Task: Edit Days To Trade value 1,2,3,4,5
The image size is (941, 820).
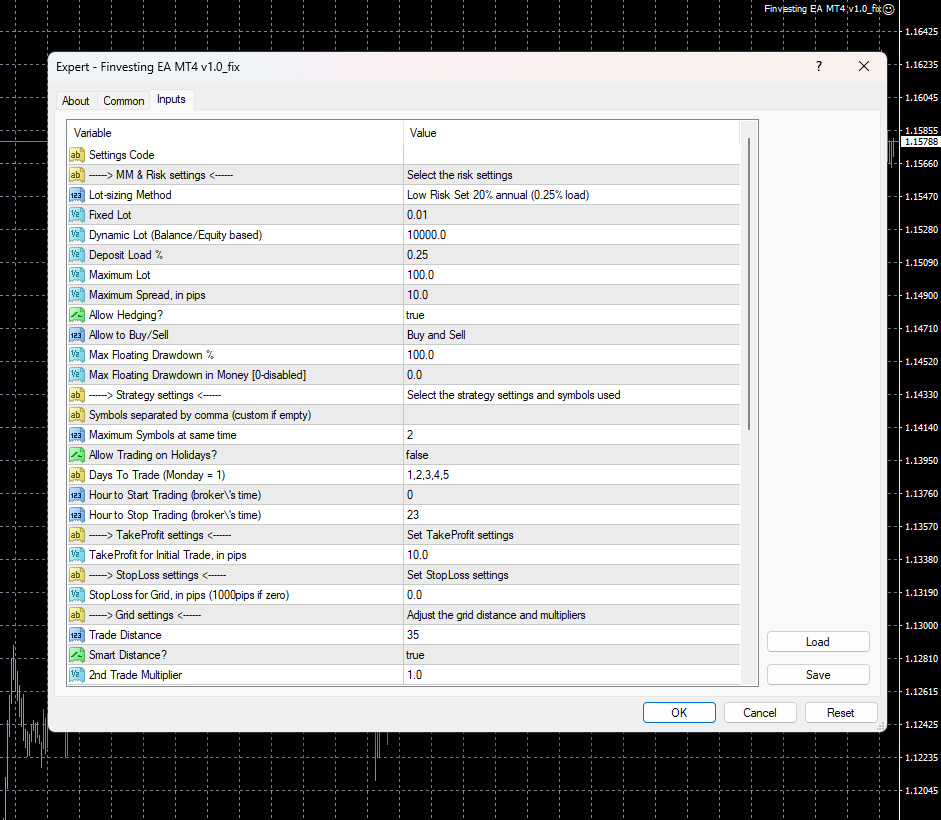Action: (x=572, y=475)
